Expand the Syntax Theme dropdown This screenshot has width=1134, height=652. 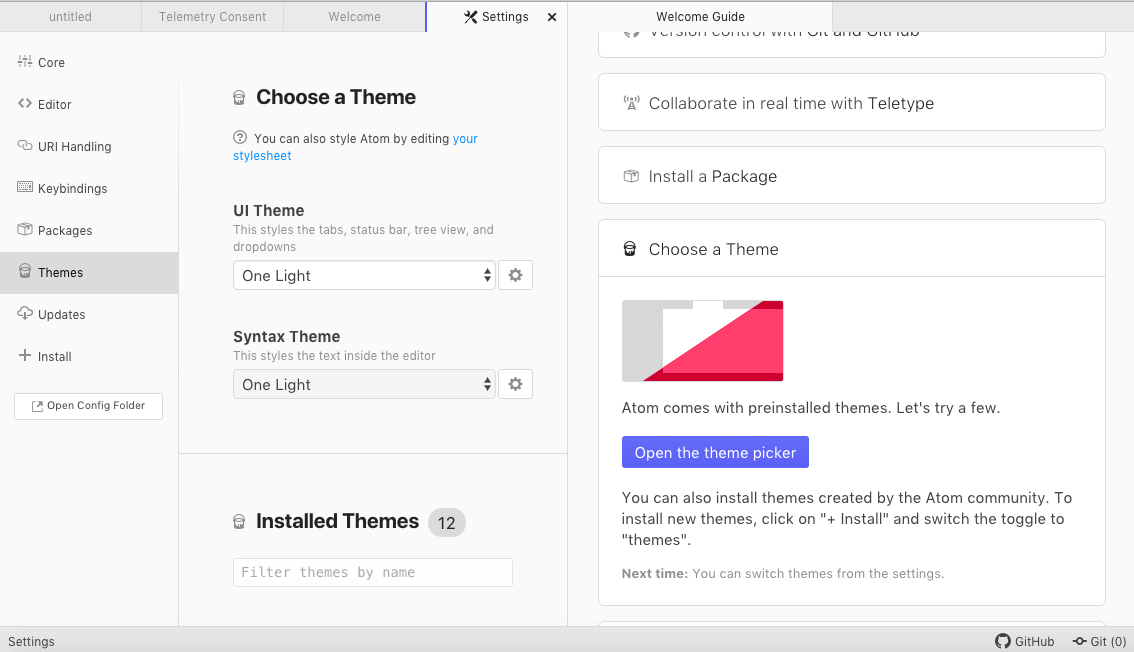(364, 384)
